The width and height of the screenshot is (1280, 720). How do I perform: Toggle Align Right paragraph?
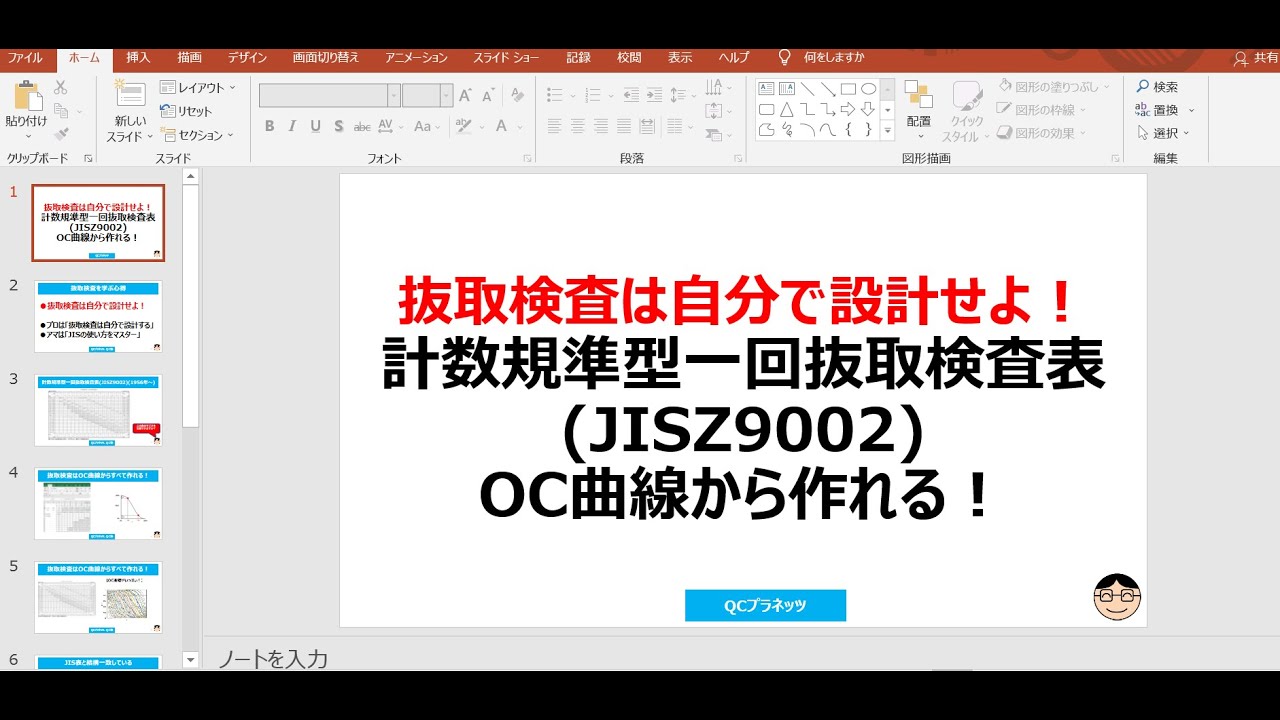[x=601, y=126]
